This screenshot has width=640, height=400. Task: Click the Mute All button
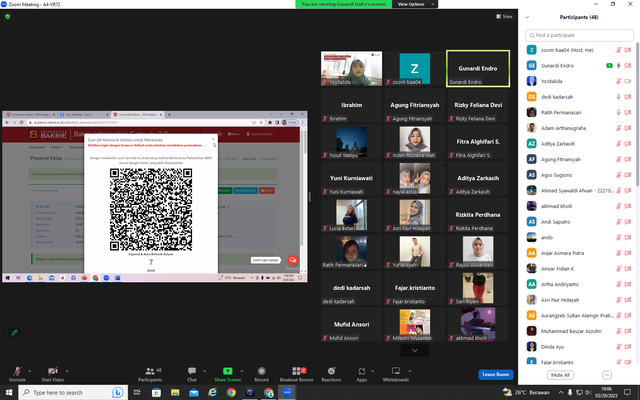coord(560,375)
